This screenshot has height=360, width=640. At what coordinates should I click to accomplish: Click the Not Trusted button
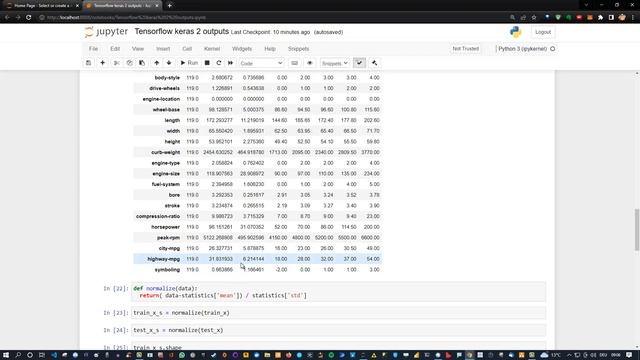click(466, 49)
